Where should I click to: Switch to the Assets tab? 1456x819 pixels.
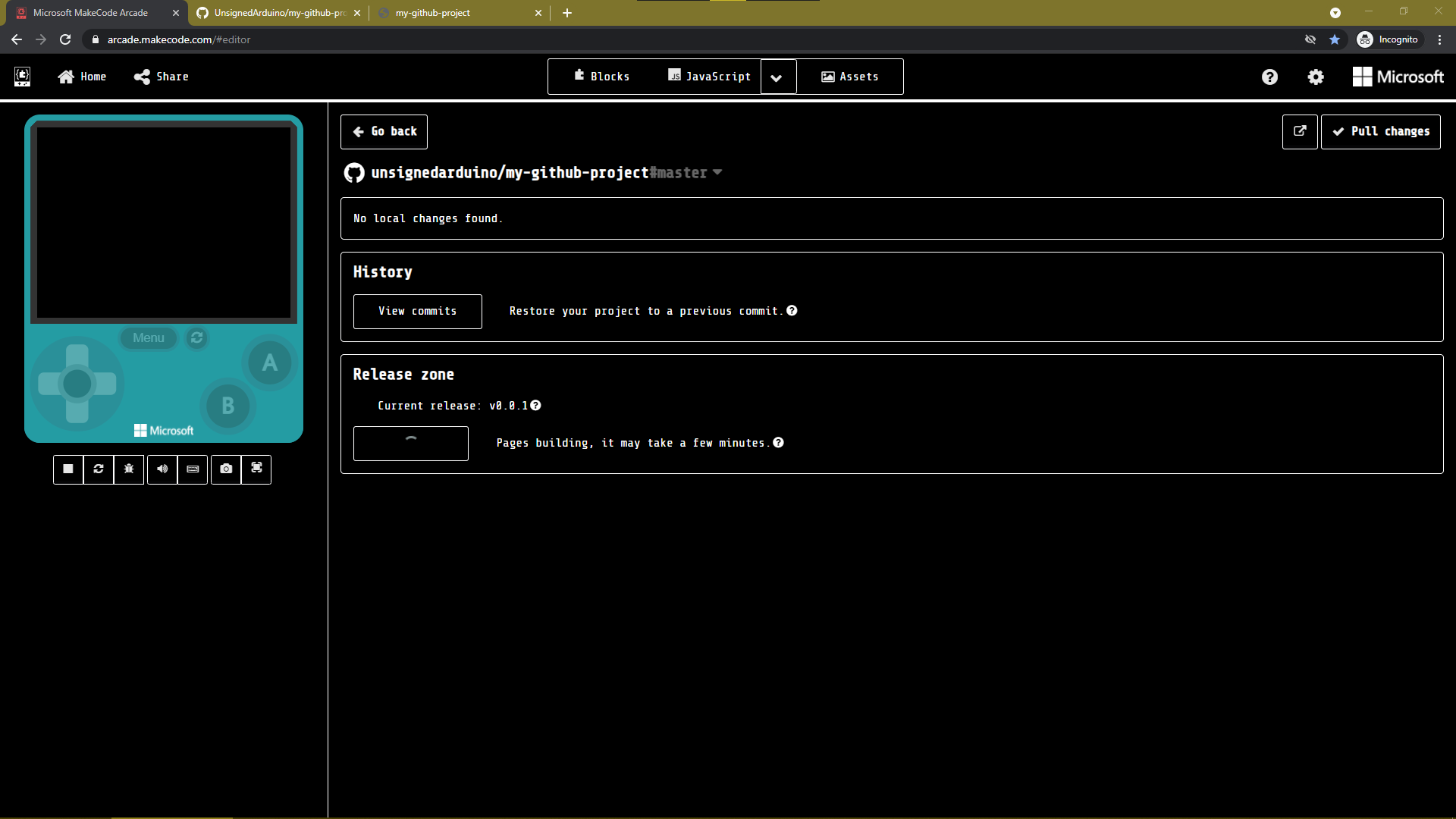click(x=850, y=77)
